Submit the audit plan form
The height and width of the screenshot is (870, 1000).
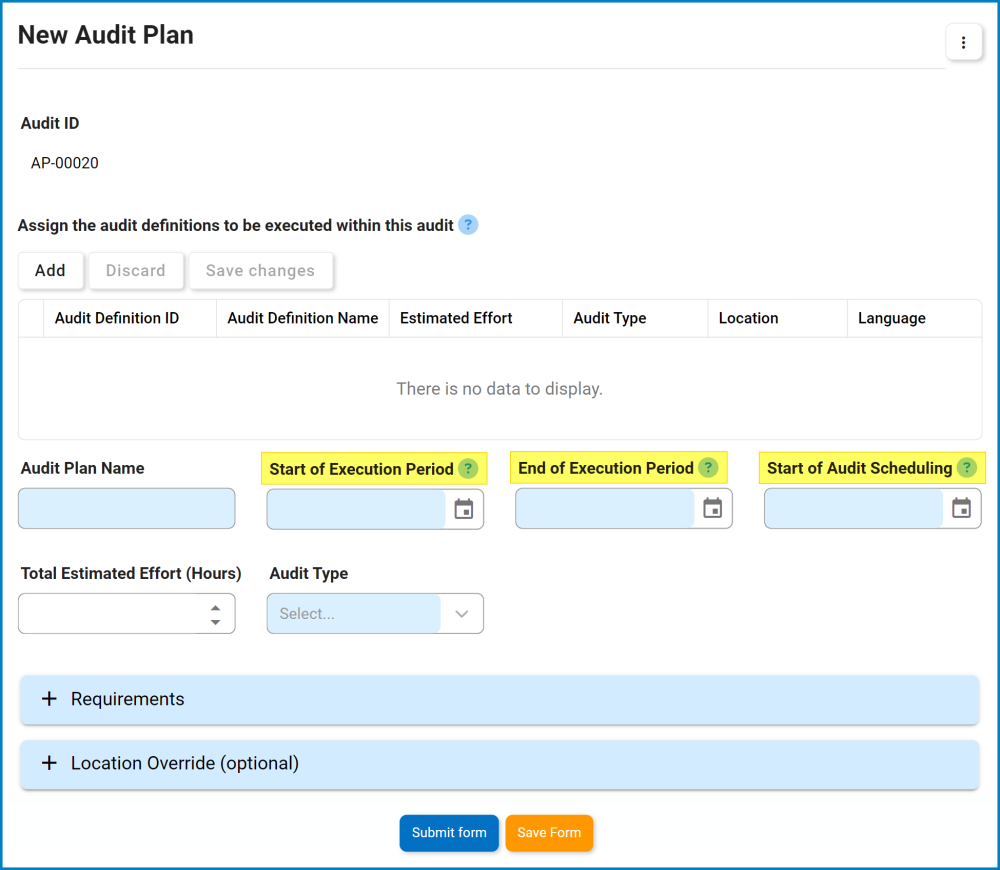448,832
